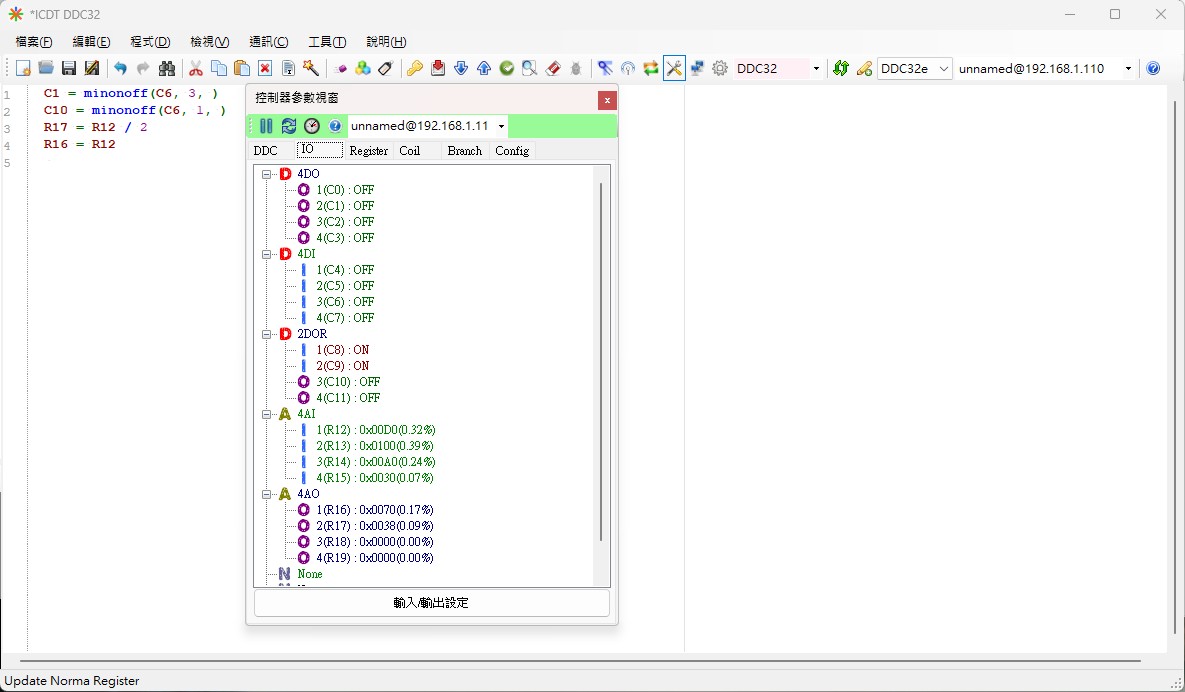The image size is (1185, 692).
Task: Click the green refresh arrows beside DDC32 box
Action: (840, 68)
